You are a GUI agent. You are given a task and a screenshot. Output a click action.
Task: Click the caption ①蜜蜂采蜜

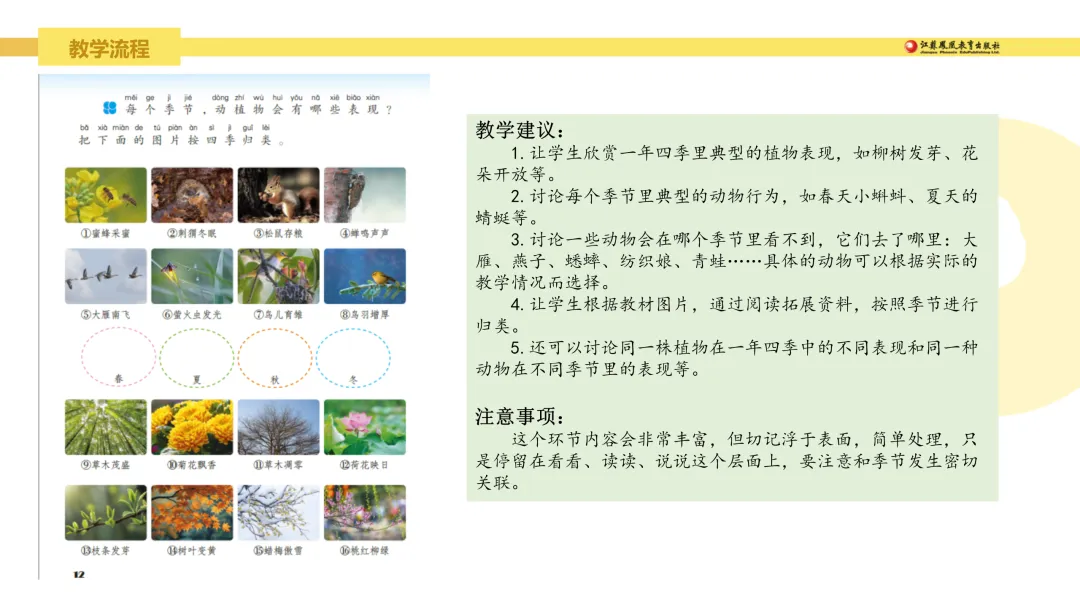pyautogui.click(x=105, y=233)
